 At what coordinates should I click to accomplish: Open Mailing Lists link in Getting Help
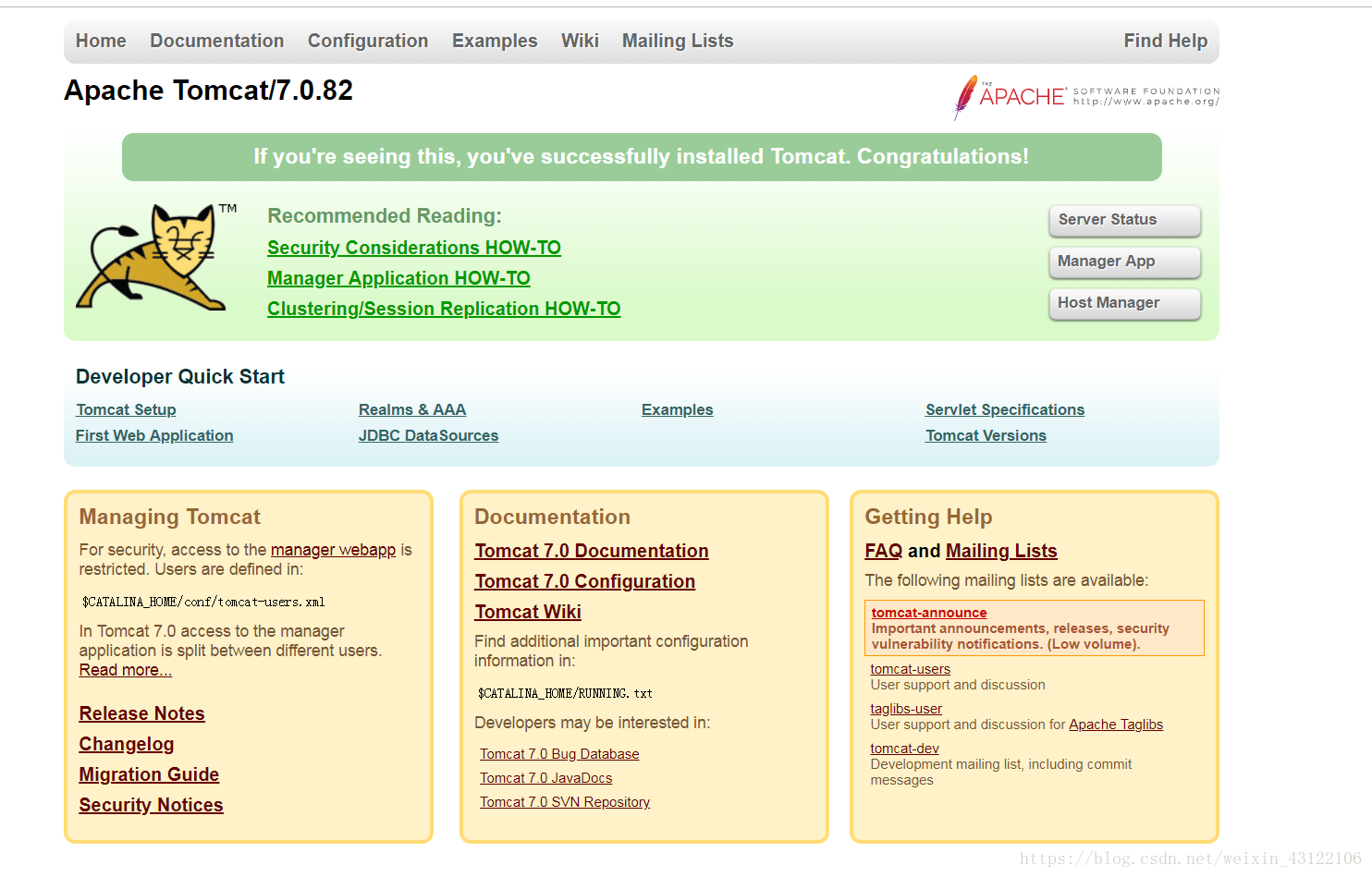(x=1001, y=551)
